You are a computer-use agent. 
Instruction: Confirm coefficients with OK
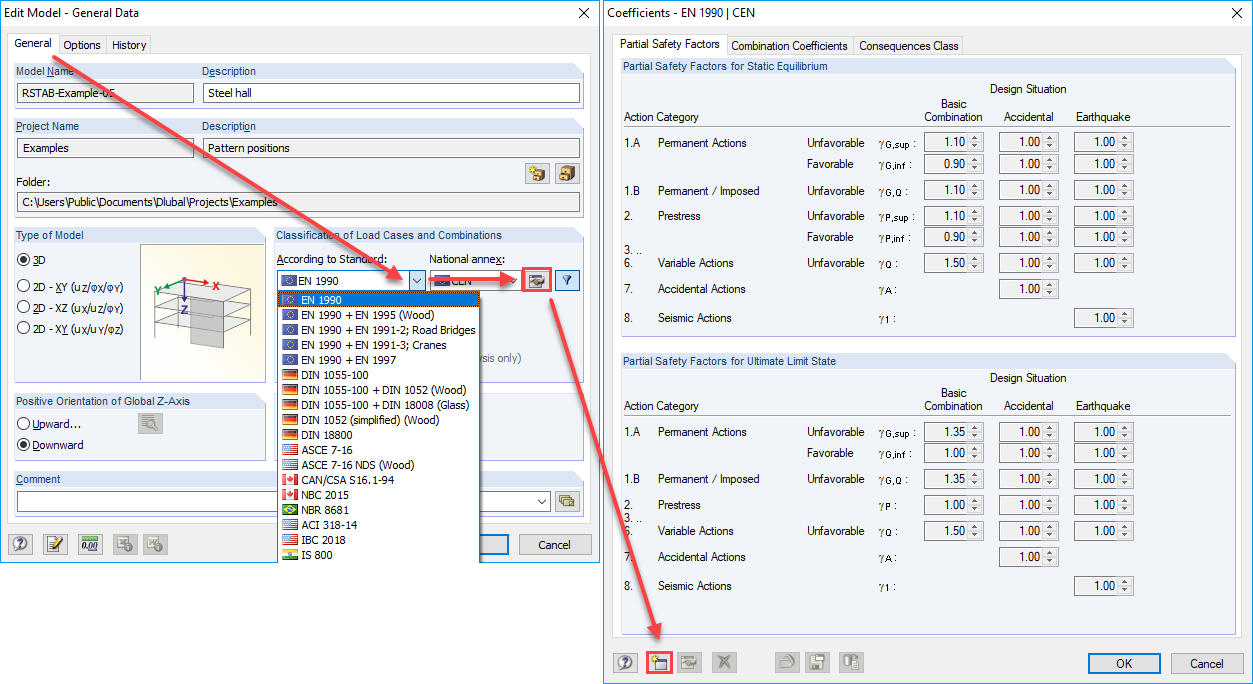coord(1124,663)
